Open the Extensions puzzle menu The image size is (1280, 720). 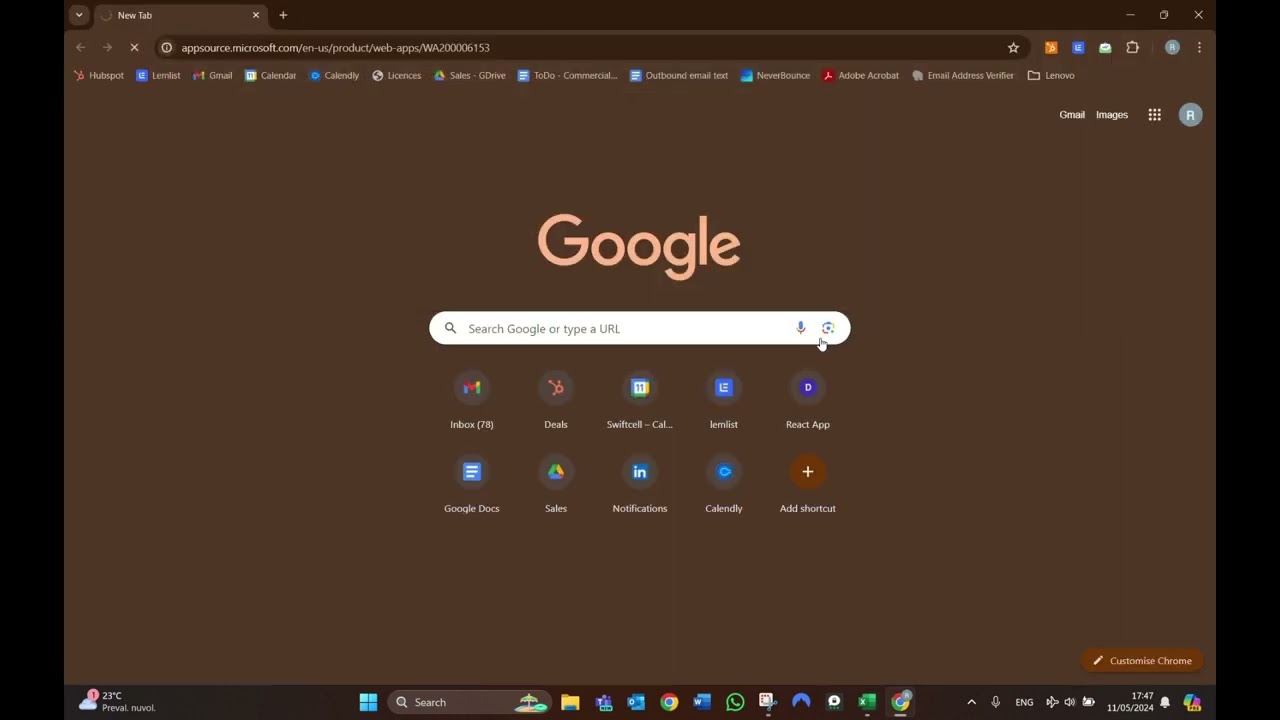pos(1132,47)
